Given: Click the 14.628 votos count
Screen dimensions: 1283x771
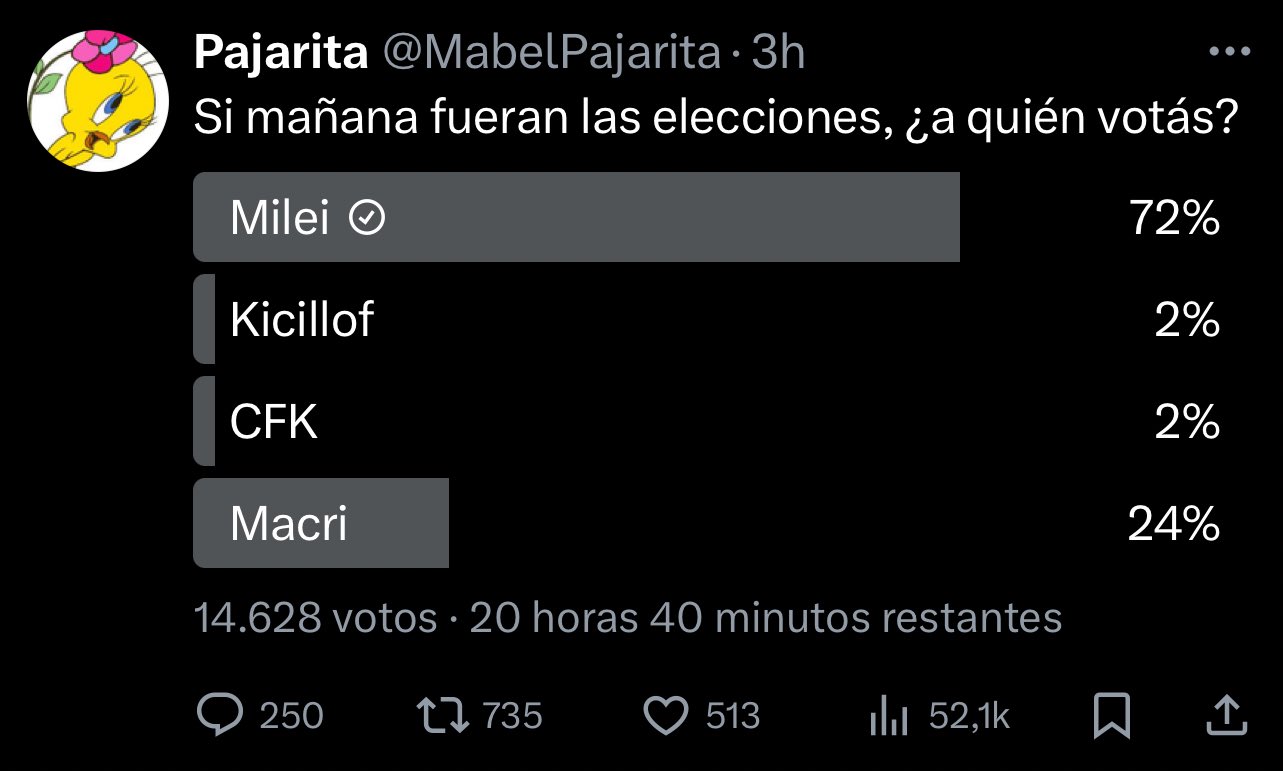Looking at the screenshot, I should click(x=316, y=618).
